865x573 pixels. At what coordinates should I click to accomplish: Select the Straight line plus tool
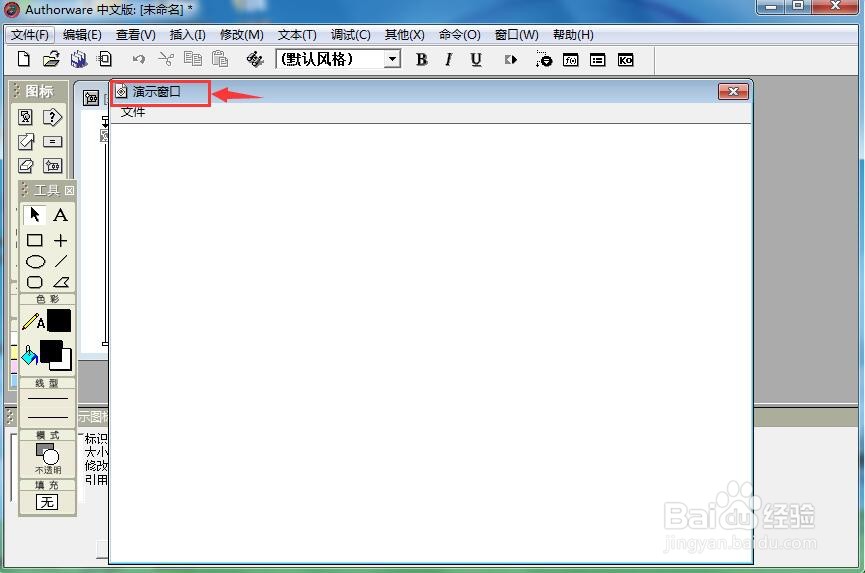click(61, 240)
